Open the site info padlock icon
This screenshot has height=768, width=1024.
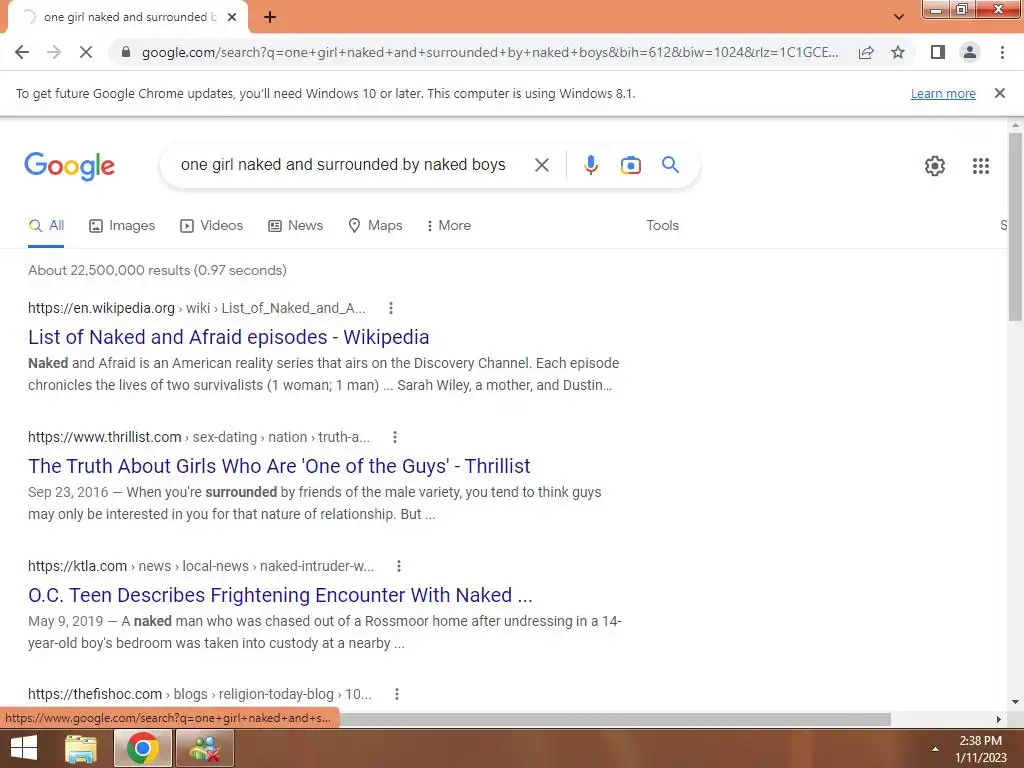click(x=126, y=52)
